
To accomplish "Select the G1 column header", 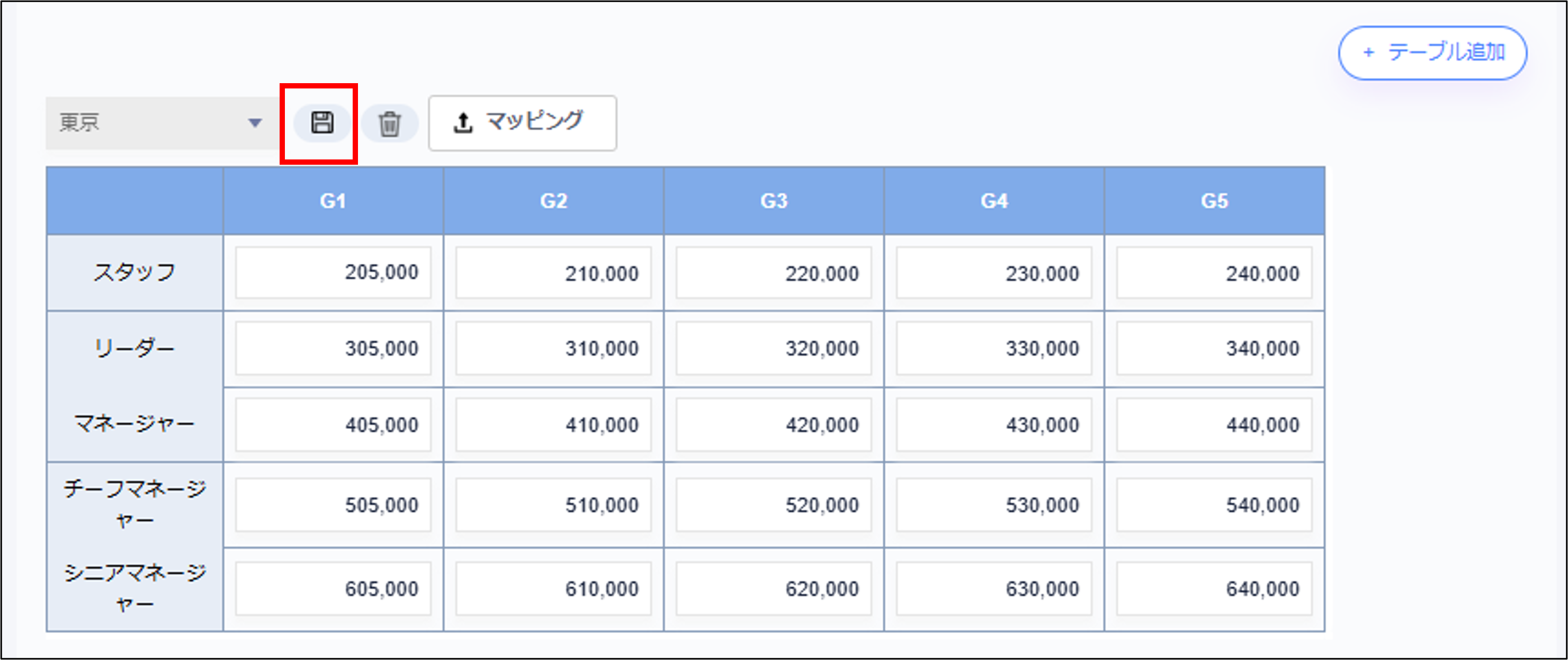I will click(333, 200).
